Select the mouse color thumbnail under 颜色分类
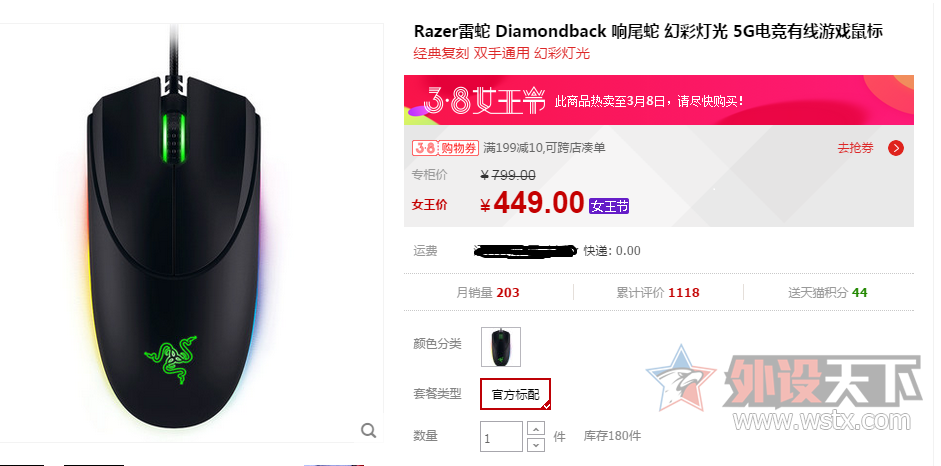Image resolution: width=941 pixels, height=466 pixels. (x=501, y=347)
